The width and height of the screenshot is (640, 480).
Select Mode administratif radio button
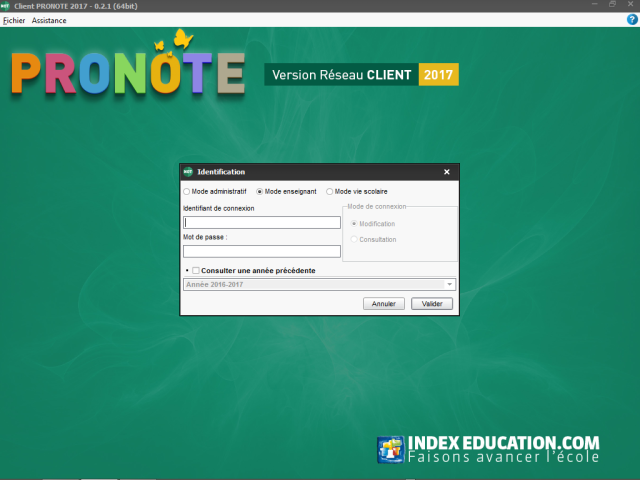pyautogui.click(x=187, y=191)
